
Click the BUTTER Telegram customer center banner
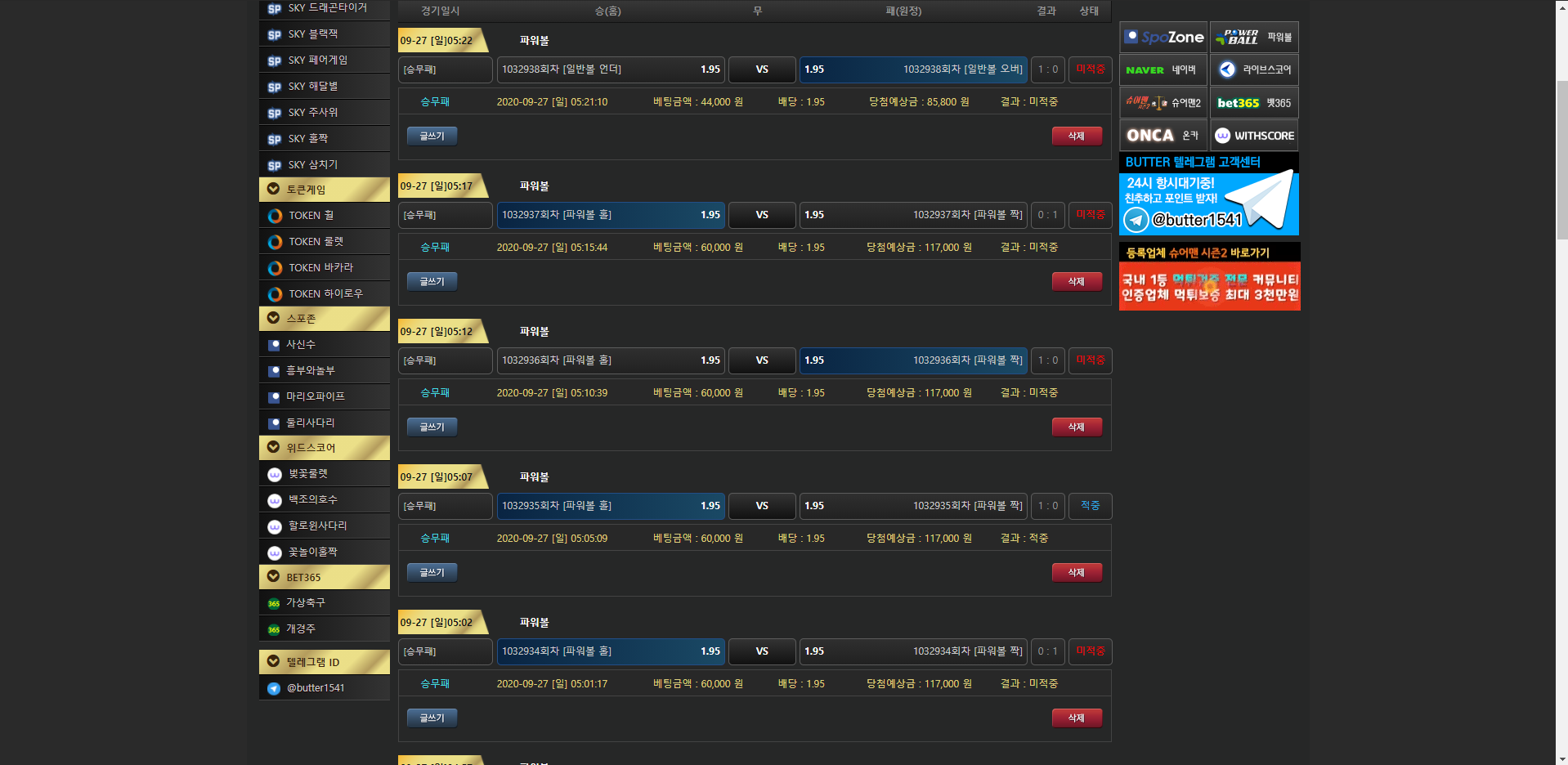[x=1208, y=195]
